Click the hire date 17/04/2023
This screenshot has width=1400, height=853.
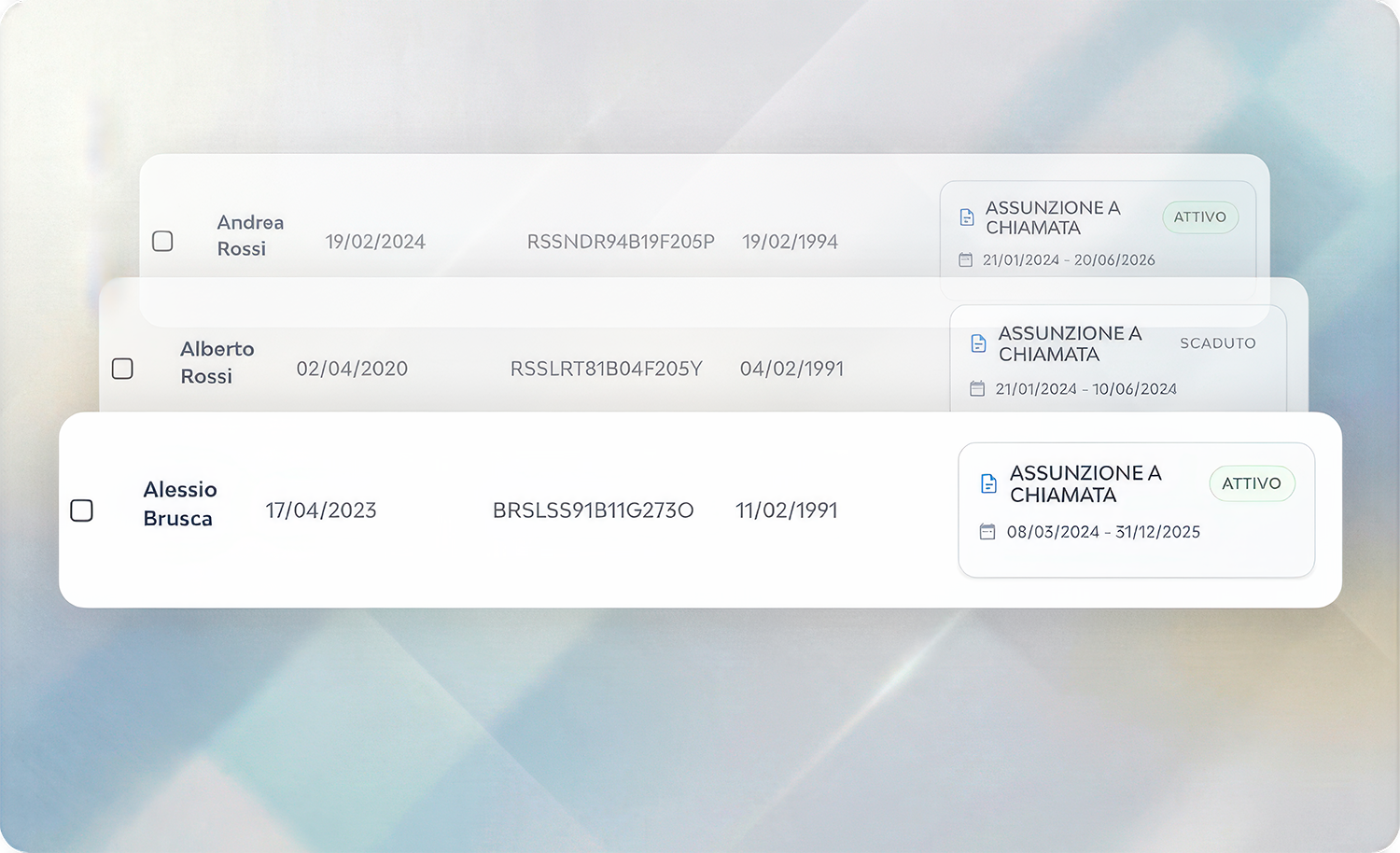pos(320,510)
